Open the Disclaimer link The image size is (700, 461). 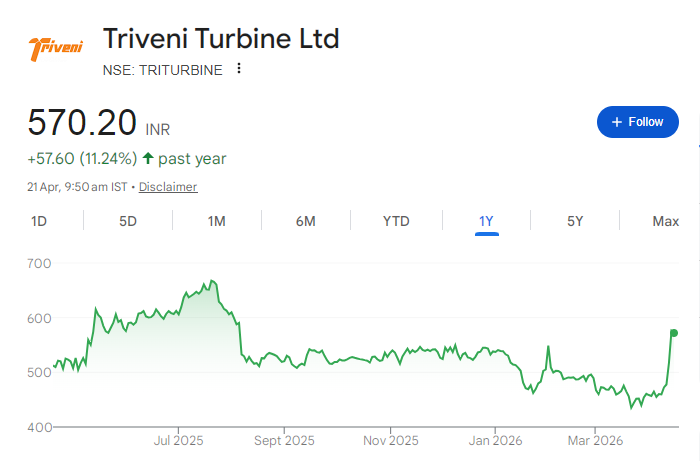[168, 187]
